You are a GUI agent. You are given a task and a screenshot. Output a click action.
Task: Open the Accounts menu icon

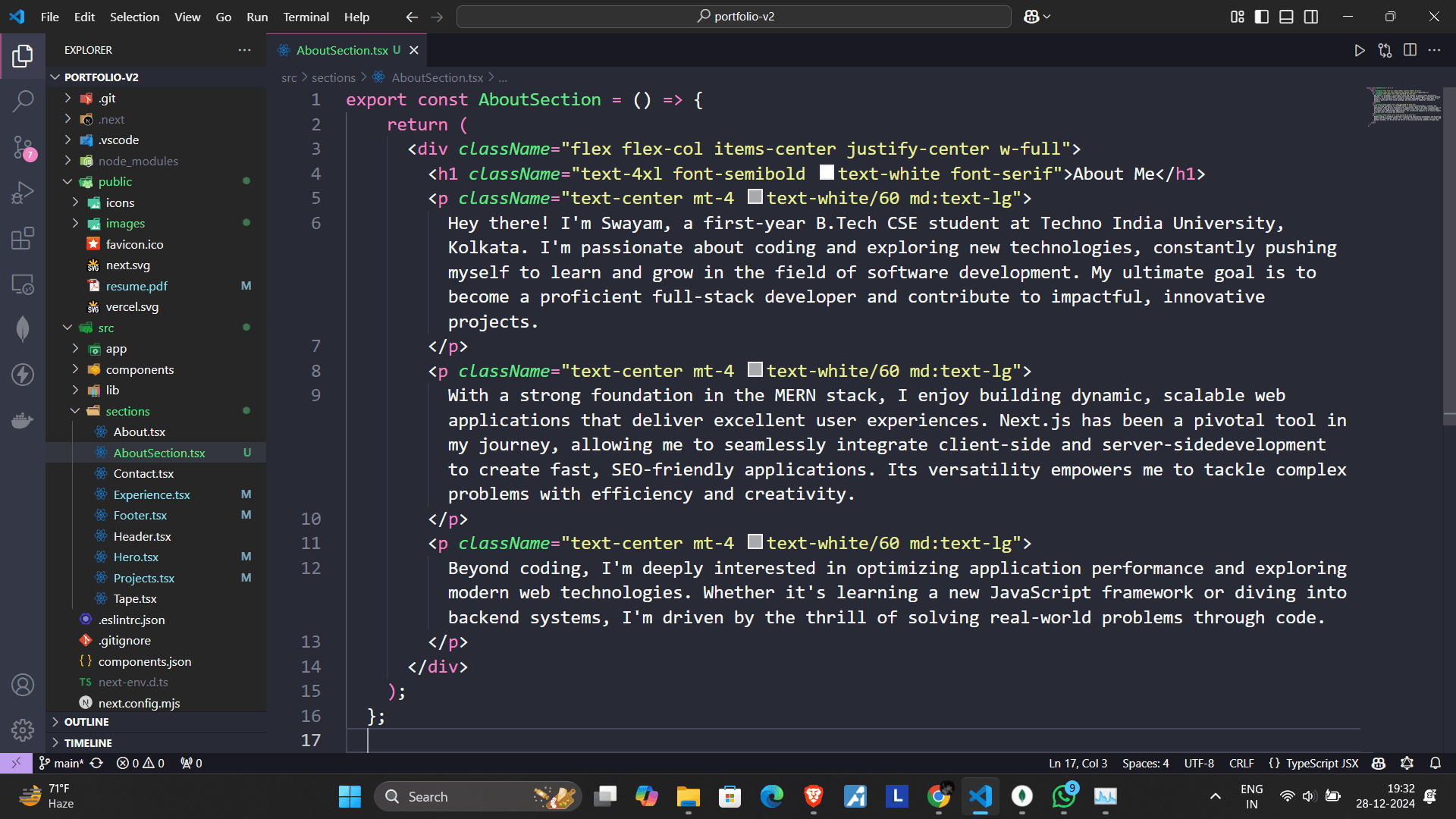tap(23, 685)
